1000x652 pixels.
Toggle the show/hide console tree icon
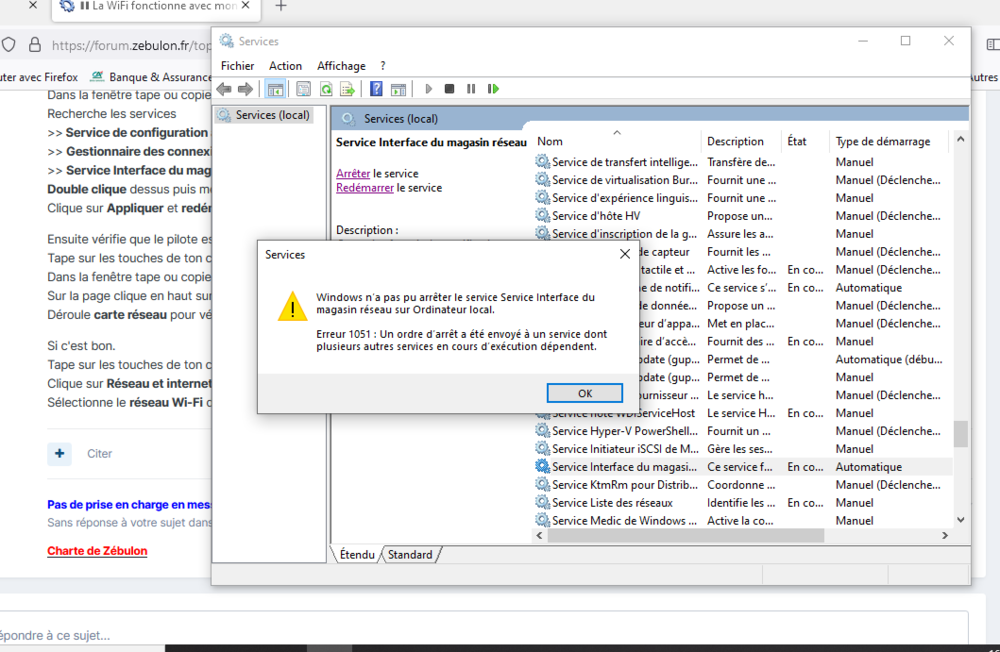coord(275,89)
